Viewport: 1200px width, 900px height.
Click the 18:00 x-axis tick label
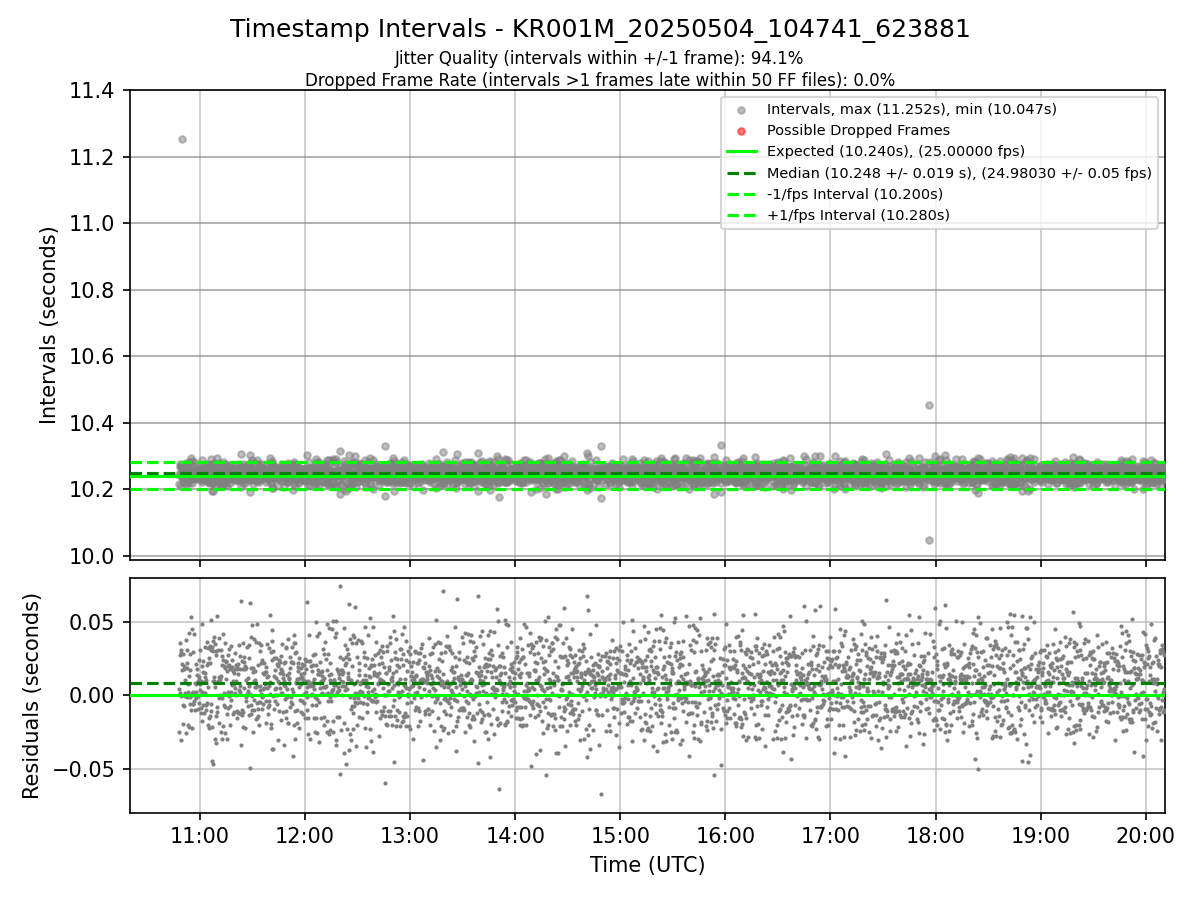[935, 835]
